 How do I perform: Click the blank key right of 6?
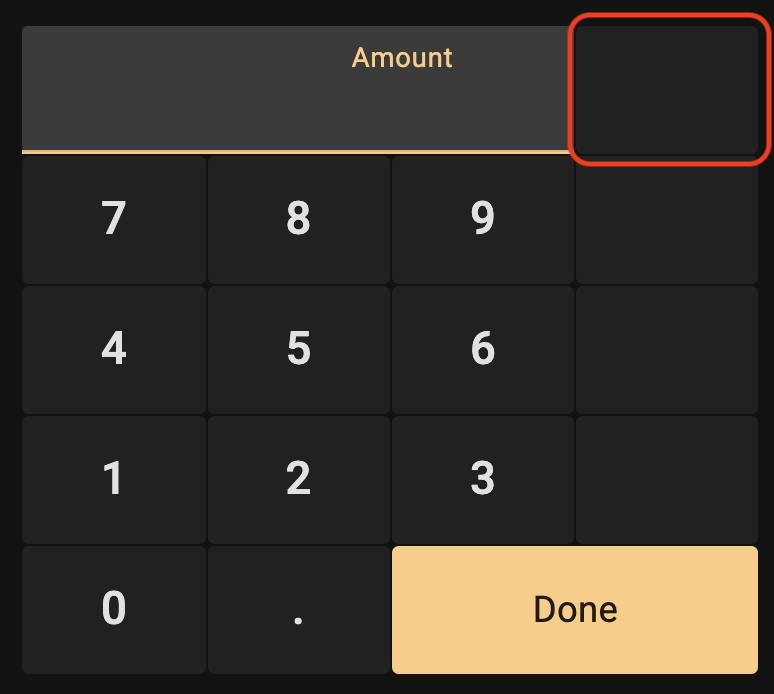coord(667,349)
